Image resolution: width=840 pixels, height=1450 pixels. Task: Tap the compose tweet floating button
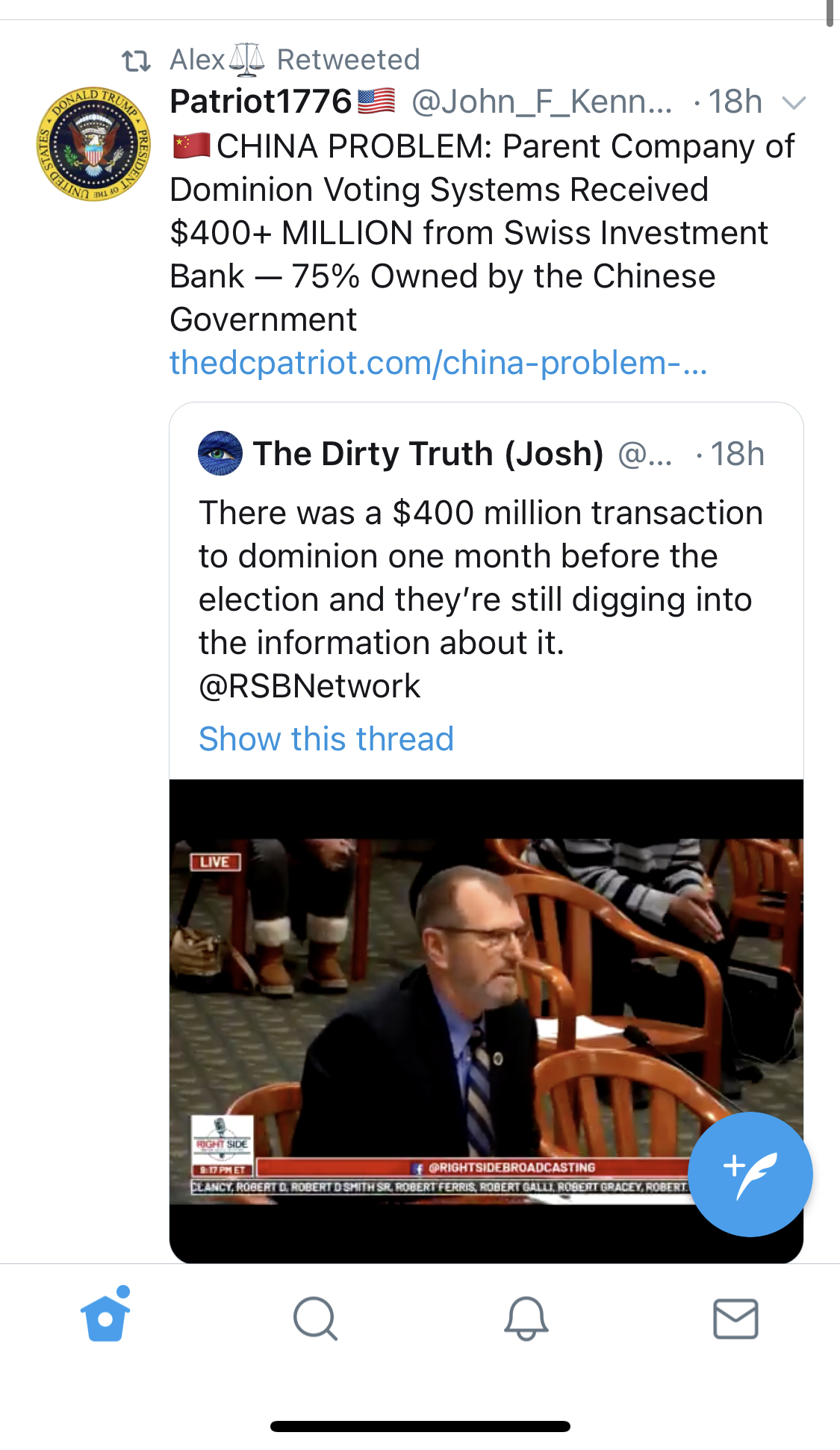(750, 1174)
